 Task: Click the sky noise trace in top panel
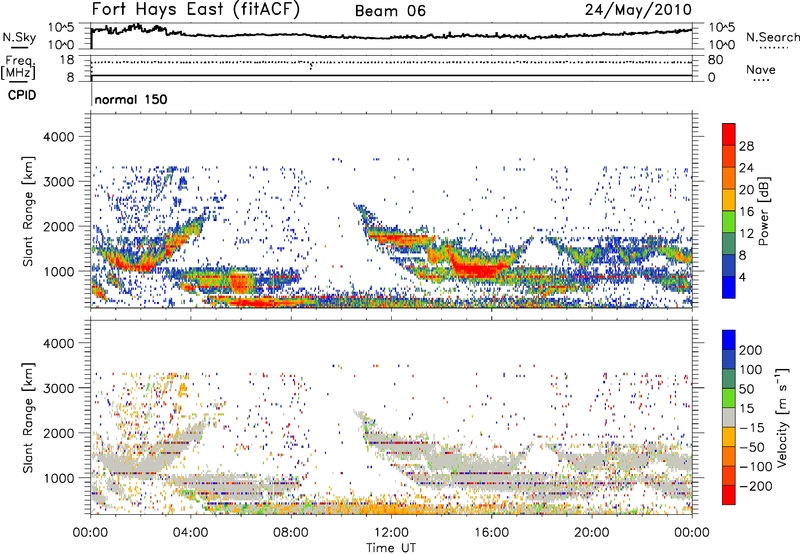point(391,35)
